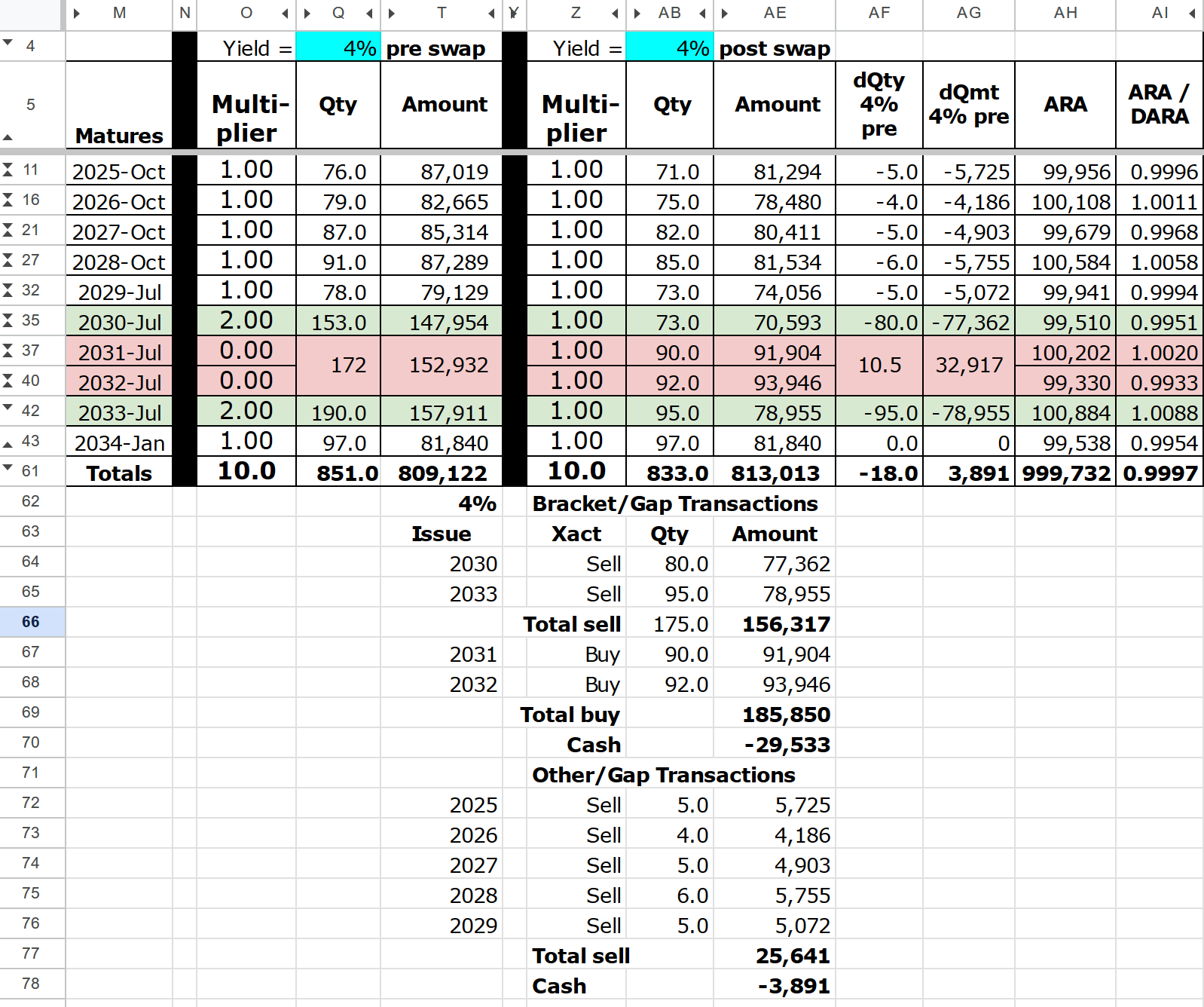Click the 'Bracket/Gap Transactions' heading cell
This screenshot has height=1007, width=1204.
(675, 503)
